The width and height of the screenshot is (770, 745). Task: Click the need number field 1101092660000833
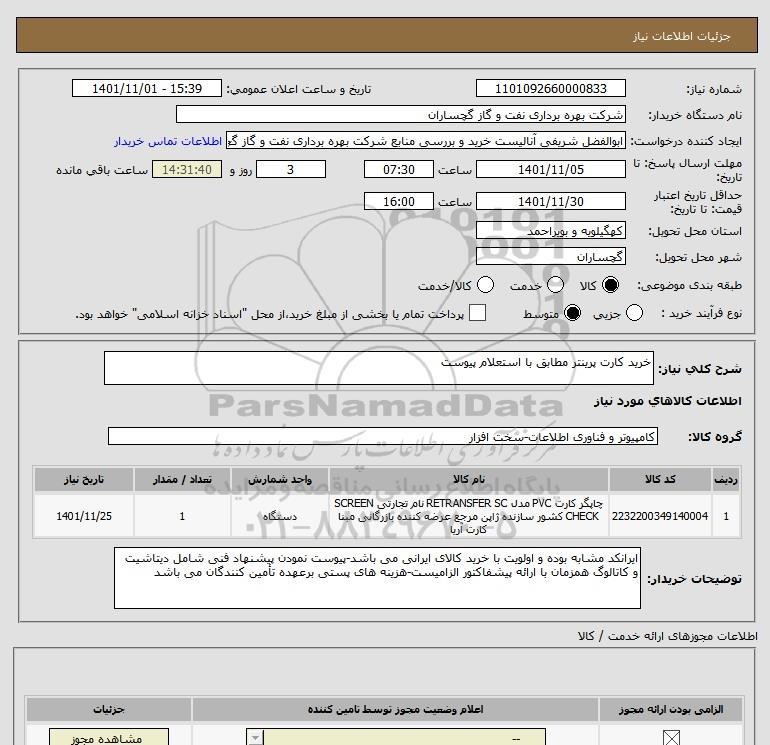550,88
